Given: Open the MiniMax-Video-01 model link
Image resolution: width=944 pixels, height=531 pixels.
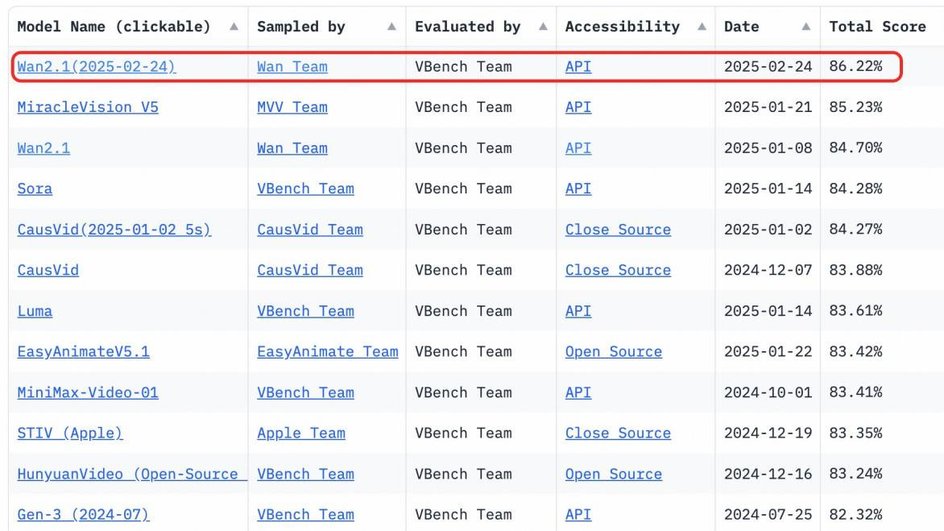Looking at the screenshot, I should click(88, 393).
